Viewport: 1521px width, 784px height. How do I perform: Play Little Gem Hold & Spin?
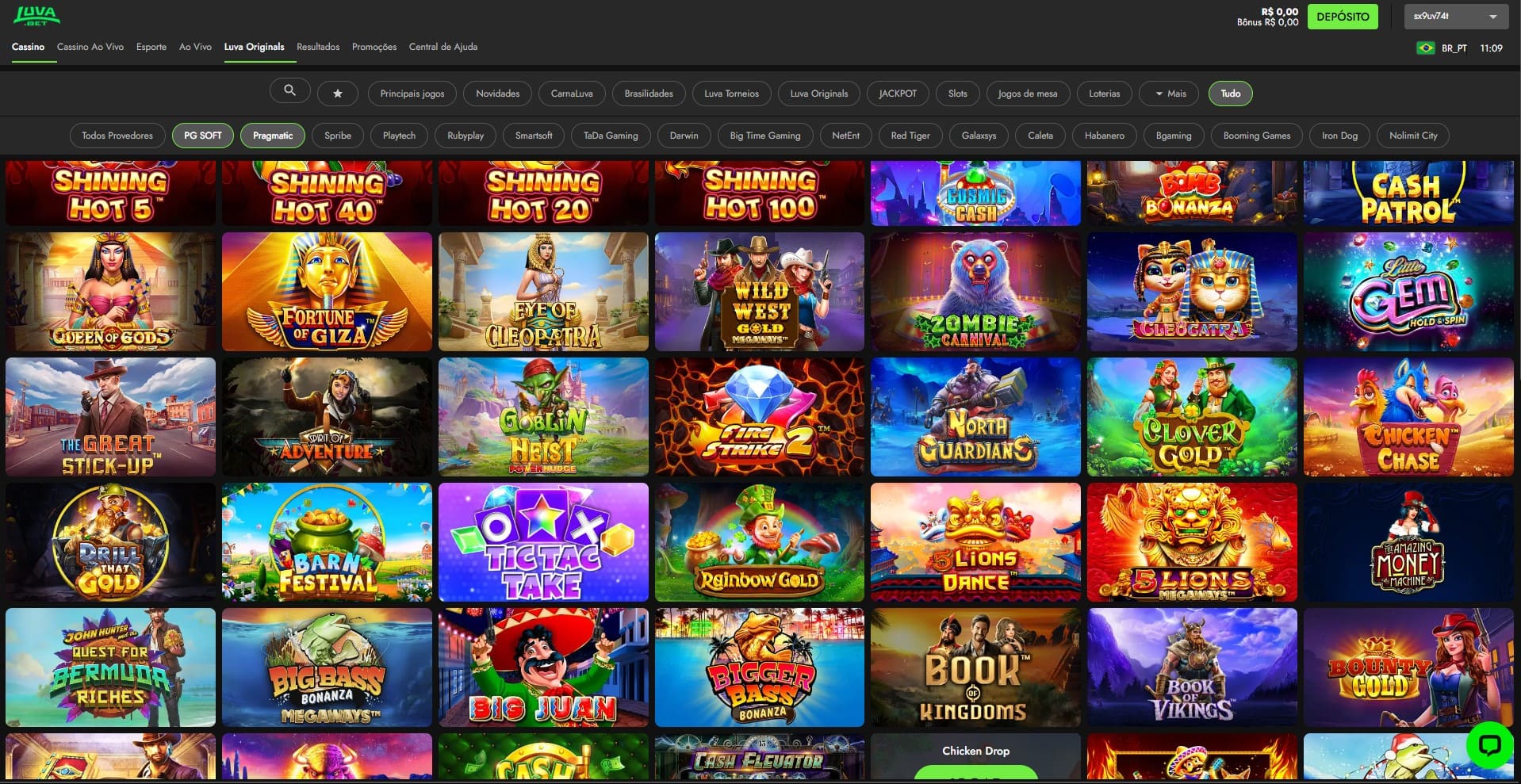click(x=1408, y=292)
